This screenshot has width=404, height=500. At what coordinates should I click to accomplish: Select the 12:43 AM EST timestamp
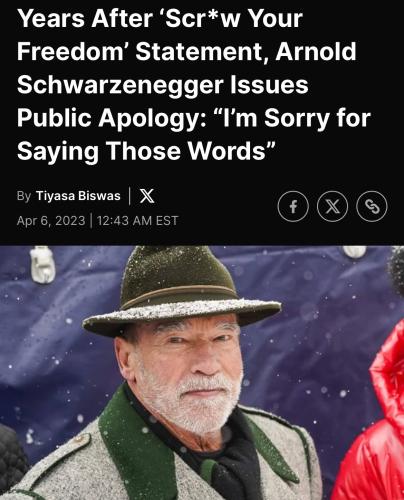coord(138,221)
